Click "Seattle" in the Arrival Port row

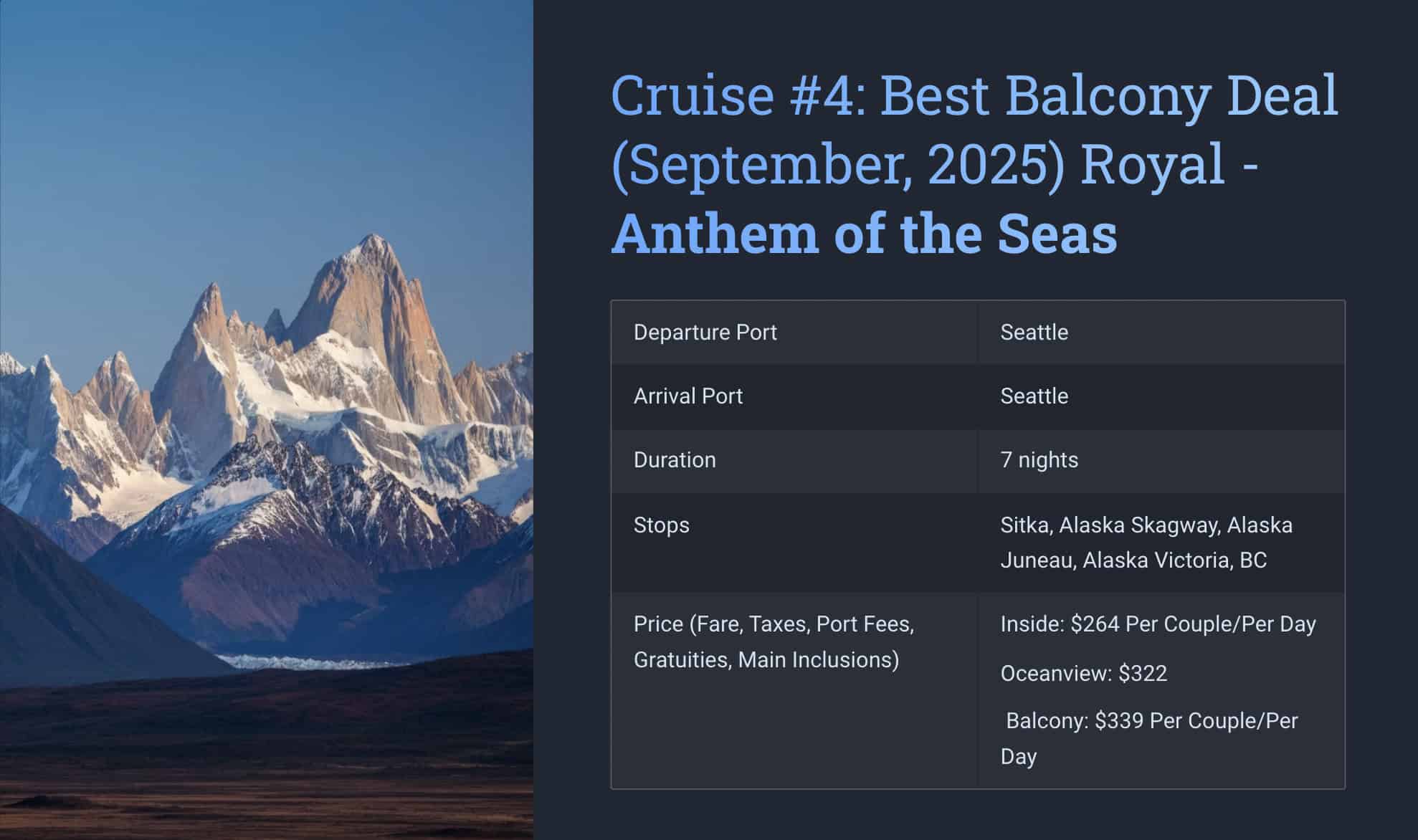click(1034, 396)
